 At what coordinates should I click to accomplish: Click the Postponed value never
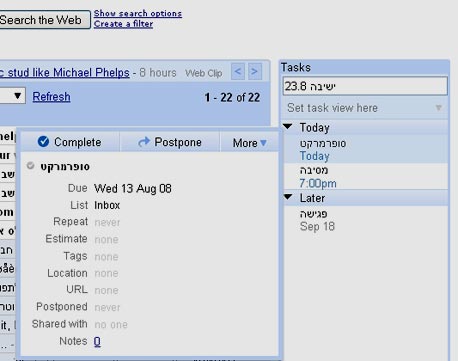tap(107, 307)
